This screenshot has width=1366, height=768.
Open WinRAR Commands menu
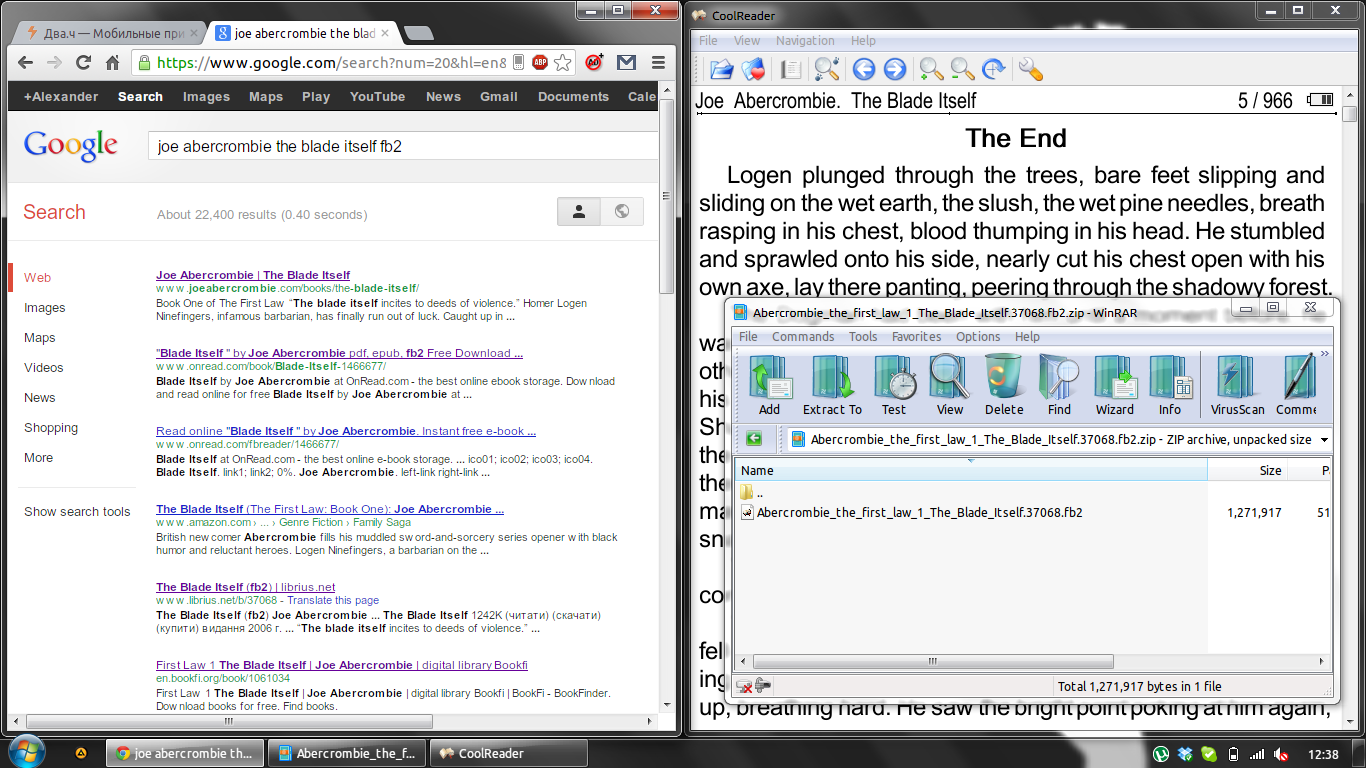tap(803, 337)
